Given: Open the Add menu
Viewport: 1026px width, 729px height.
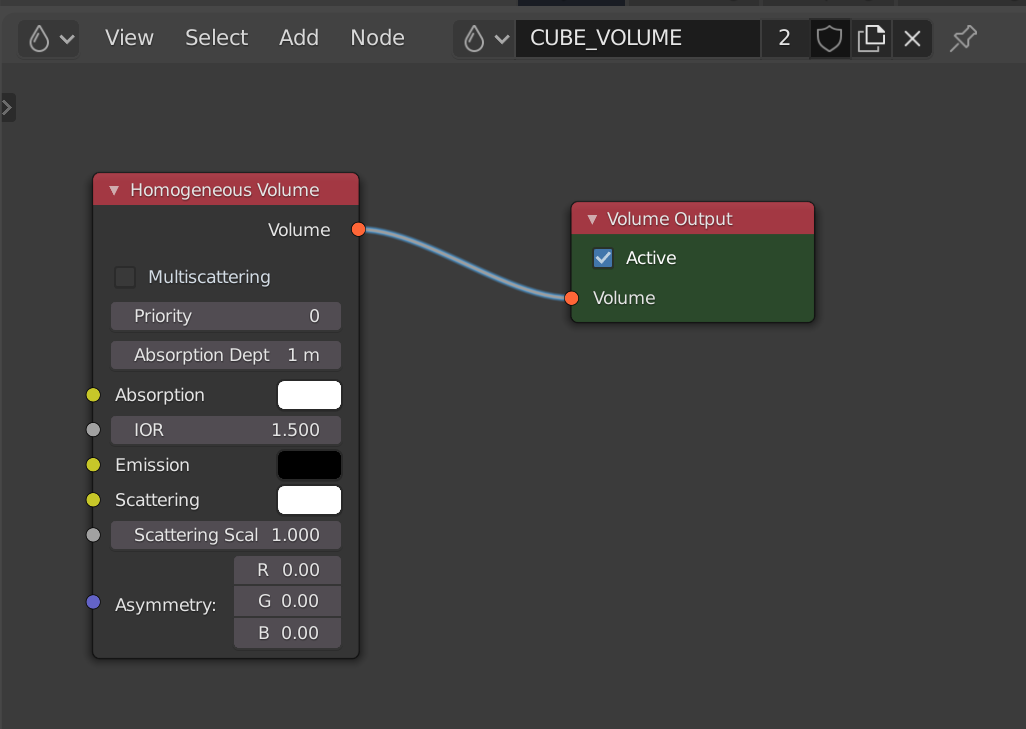Looking at the screenshot, I should pos(298,38).
